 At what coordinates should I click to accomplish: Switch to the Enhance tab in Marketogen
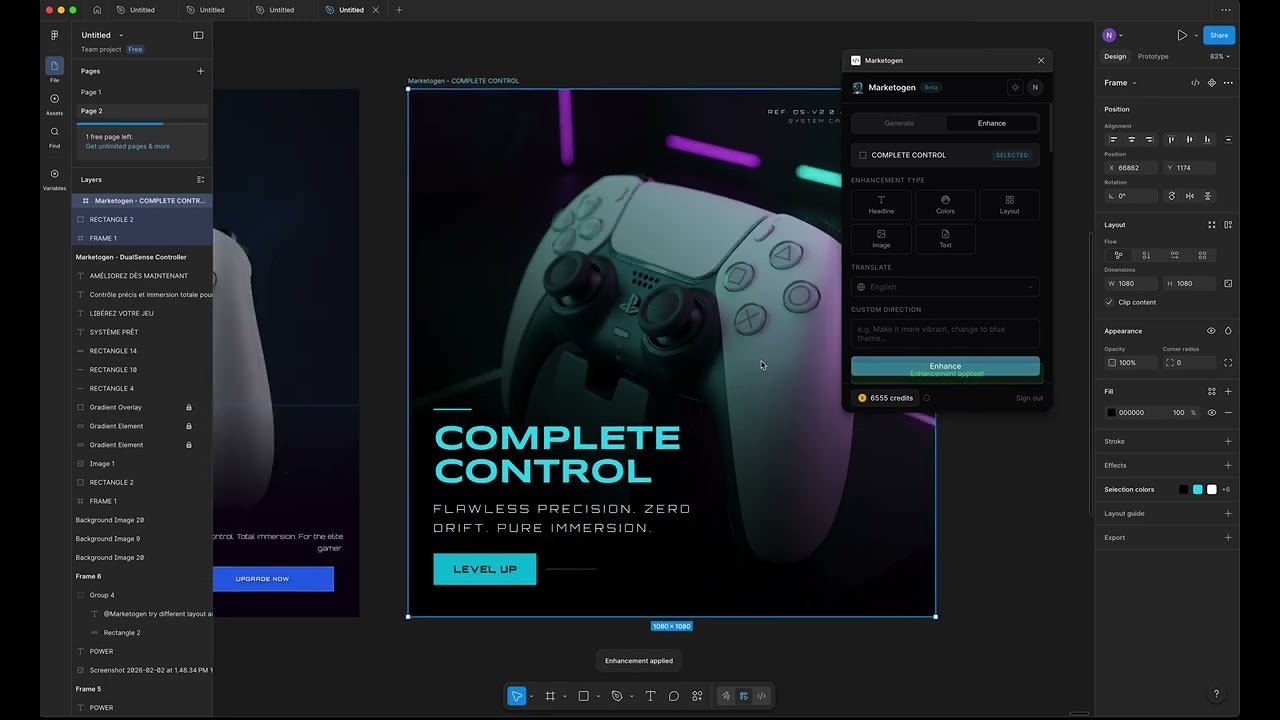[x=992, y=123]
